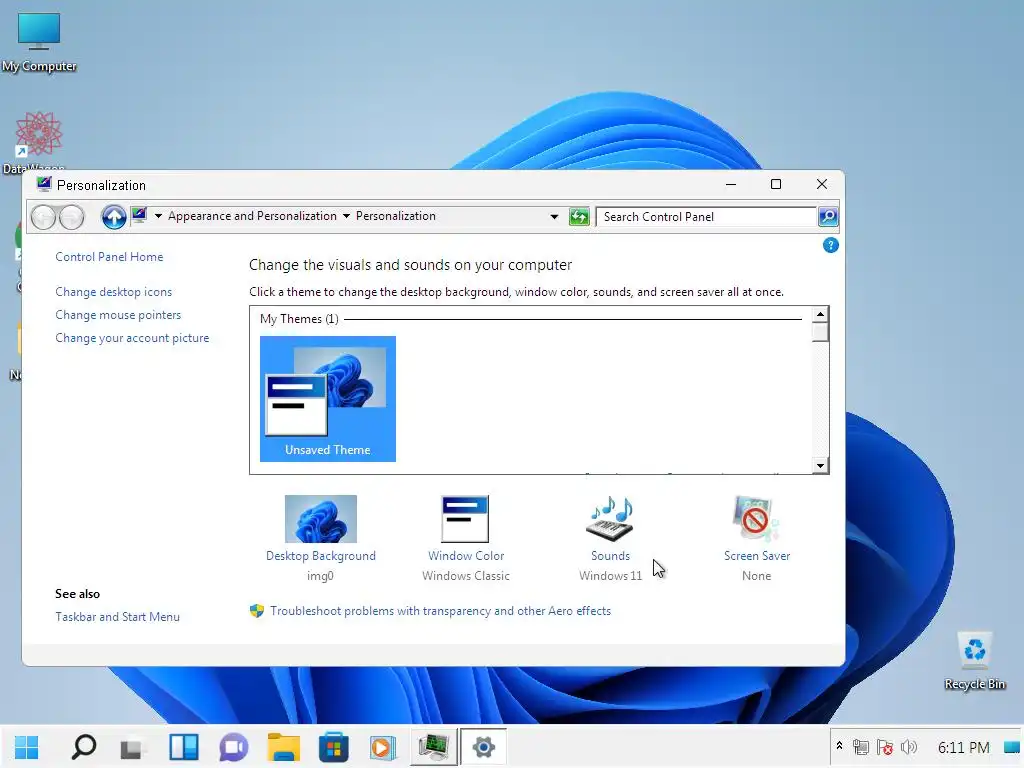
Task: Click the Sounds label
Action: click(610, 556)
